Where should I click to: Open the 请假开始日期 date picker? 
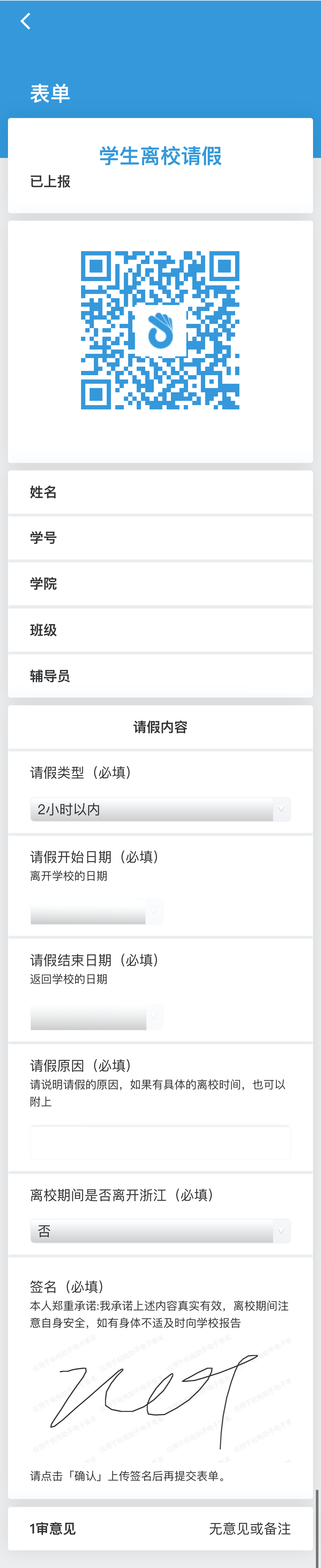click(96, 912)
